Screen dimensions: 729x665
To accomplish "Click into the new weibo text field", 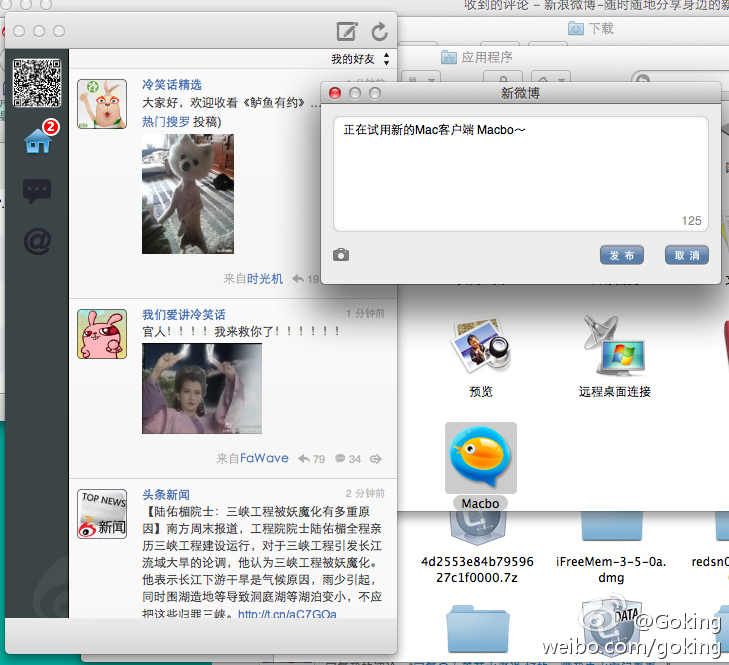I will point(521,174).
